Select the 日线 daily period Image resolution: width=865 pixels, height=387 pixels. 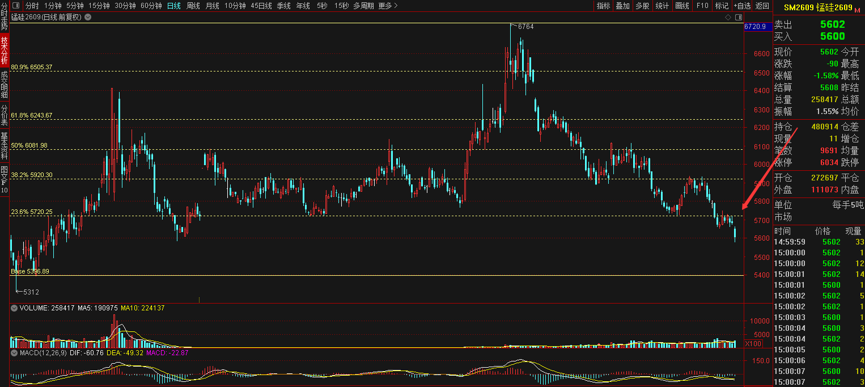174,6
